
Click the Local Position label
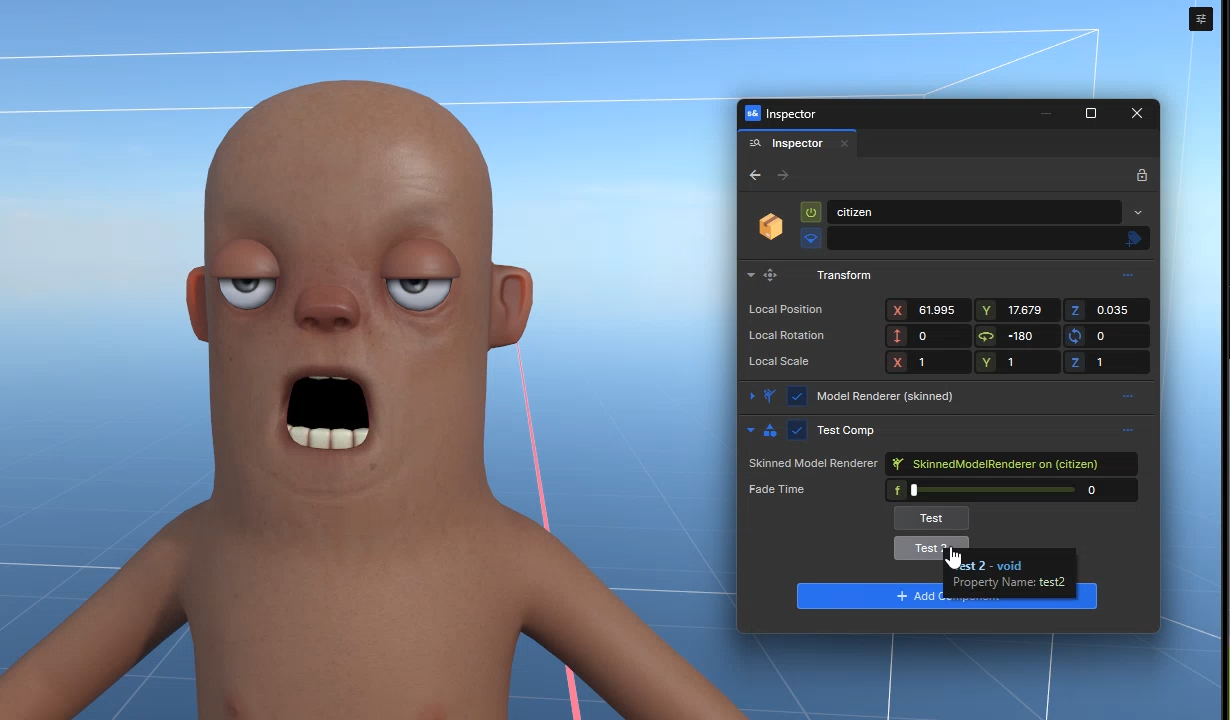785,310
